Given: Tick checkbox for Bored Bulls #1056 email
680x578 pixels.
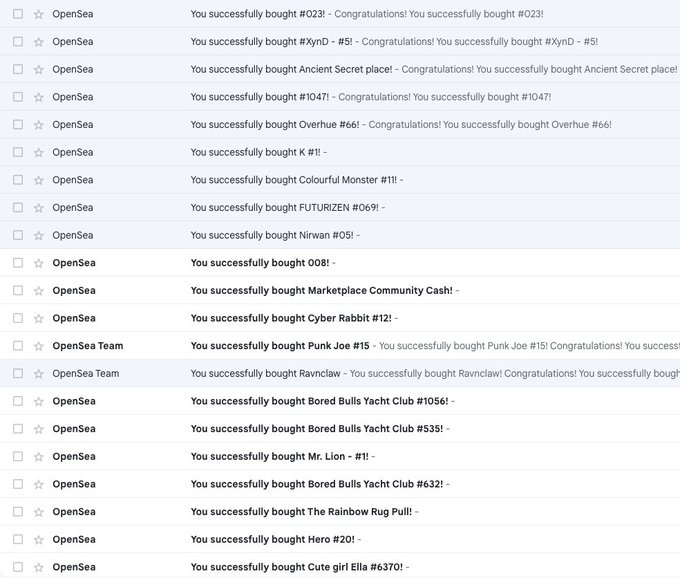Looking at the screenshot, I should coord(18,401).
